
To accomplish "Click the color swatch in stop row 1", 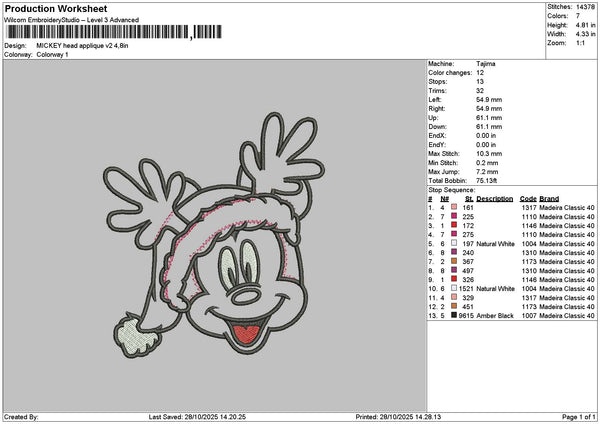I will click(x=454, y=207).
